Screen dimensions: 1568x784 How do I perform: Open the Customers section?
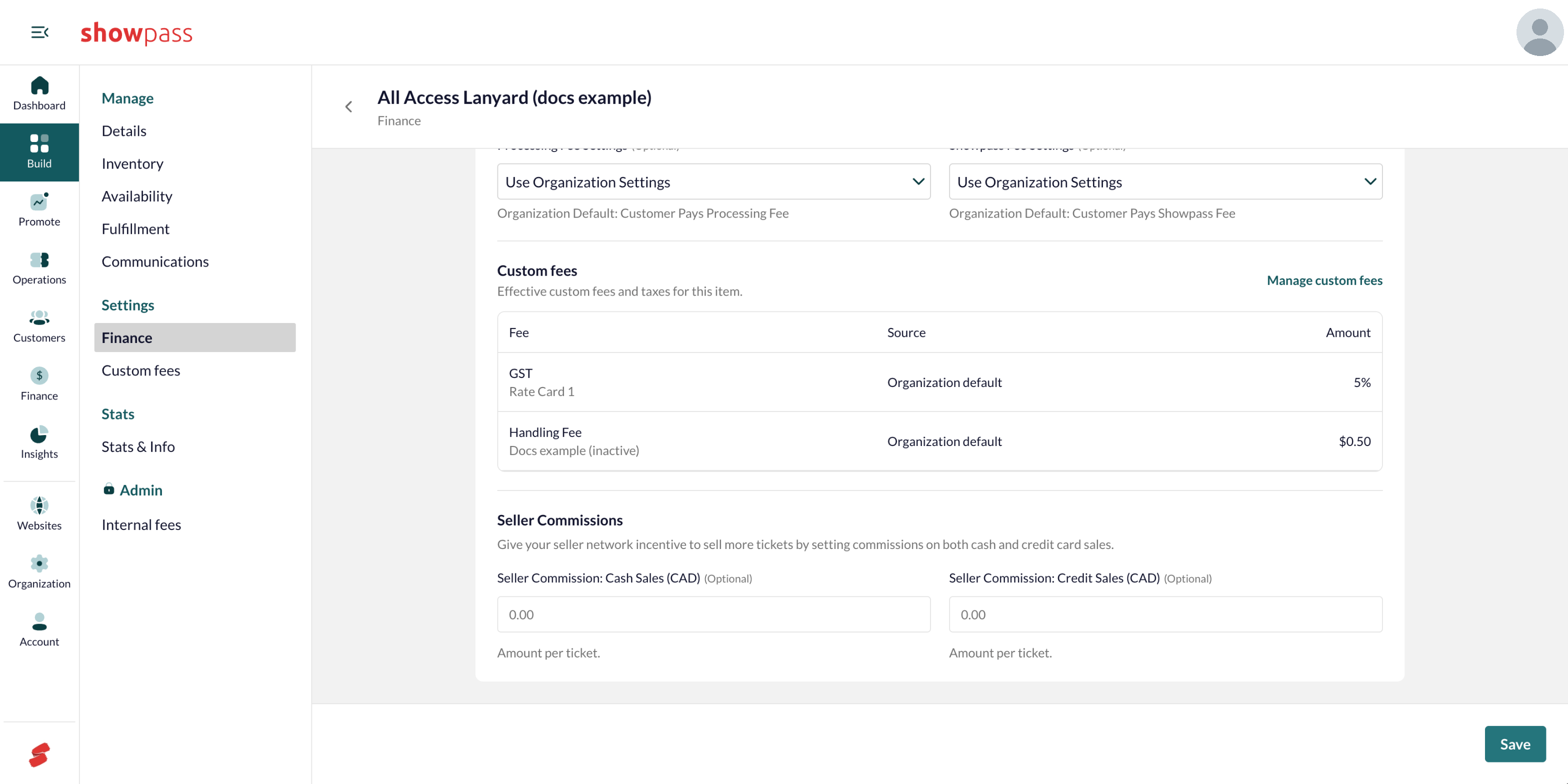pos(39,326)
